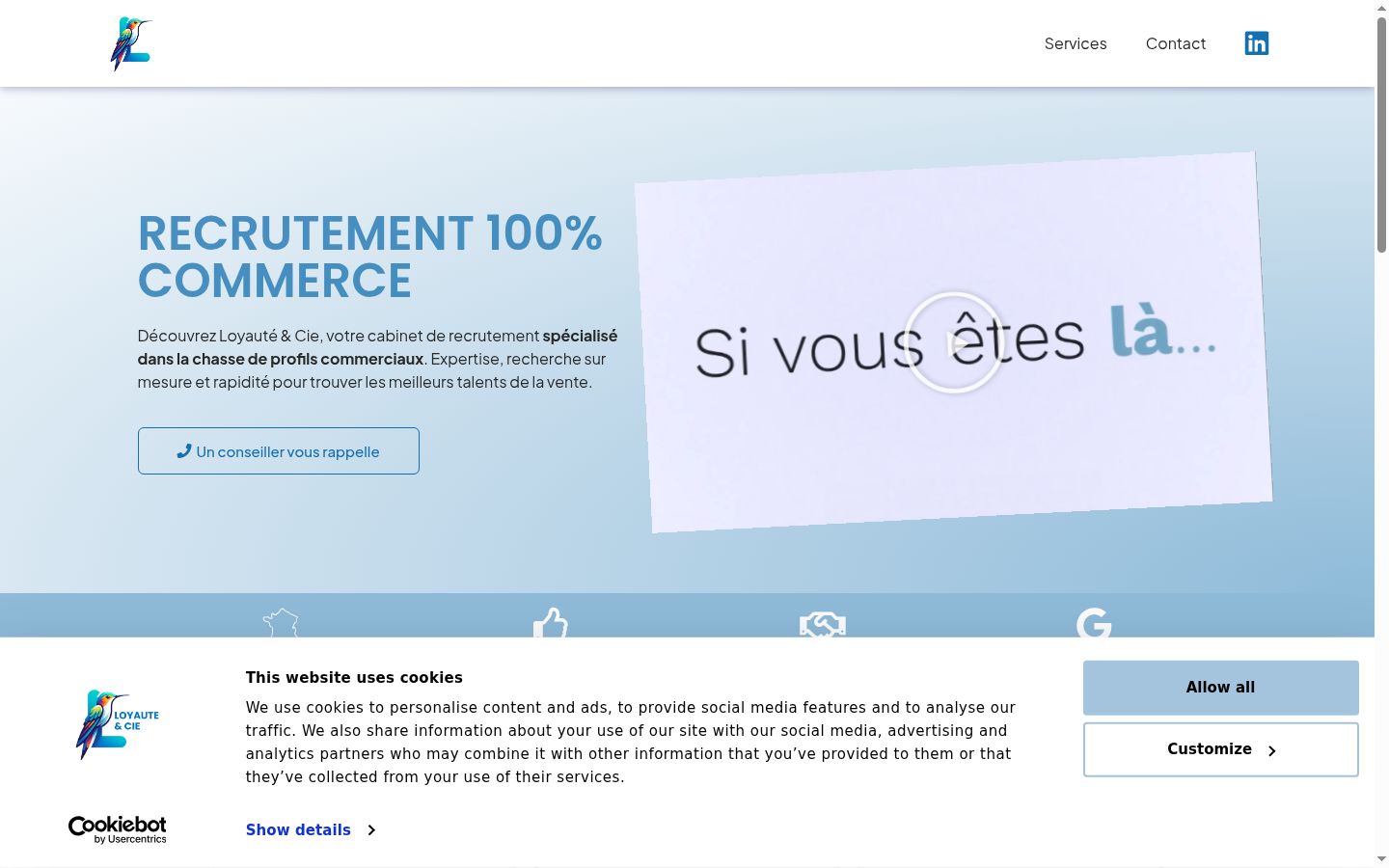Viewport: 1389px width, 868px height.
Task: Click the 'Si vous êtes là...' video thumbnail
Action: pos(953,342)
